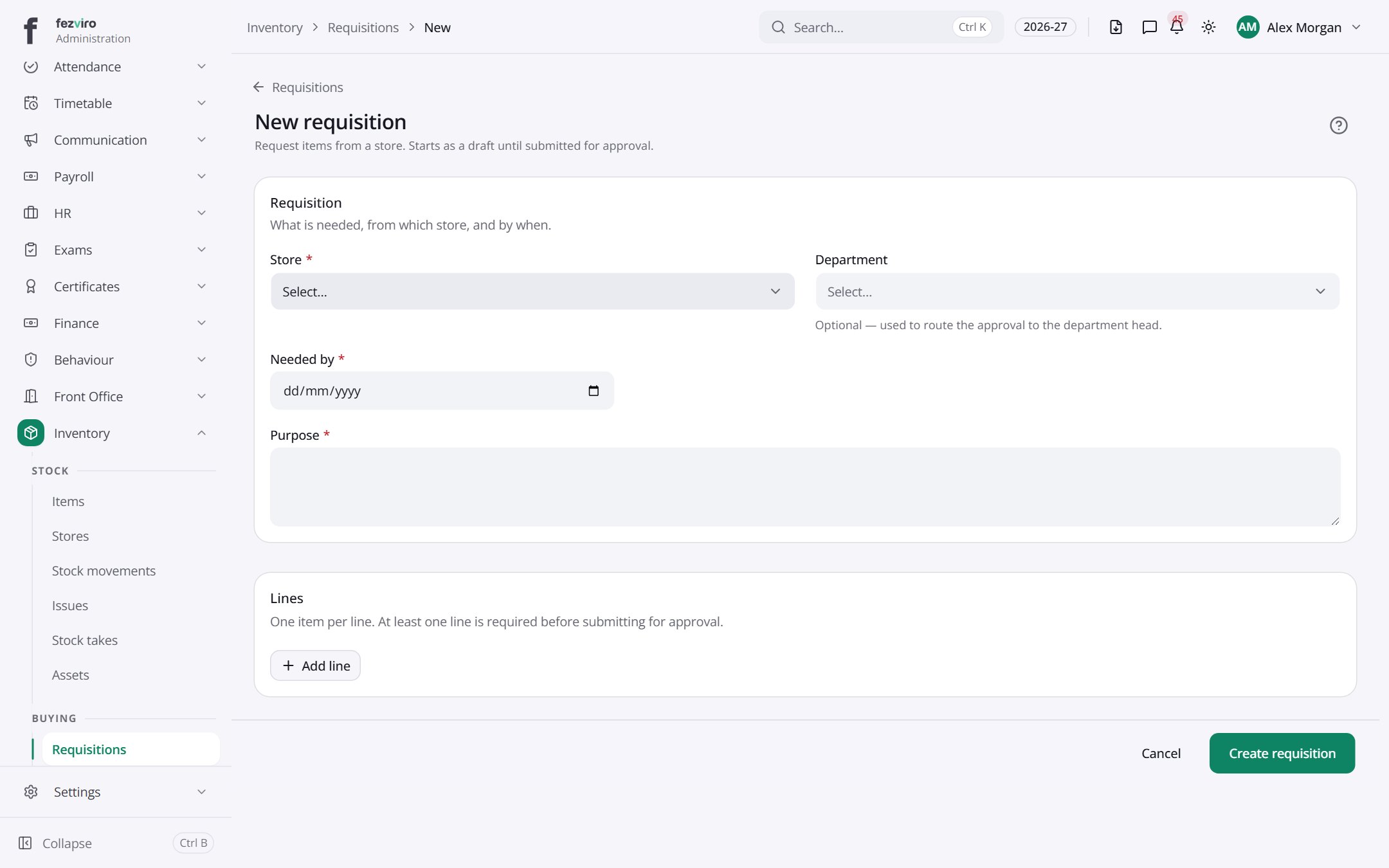Click the Timetable calendar icon

pos(31,104)
